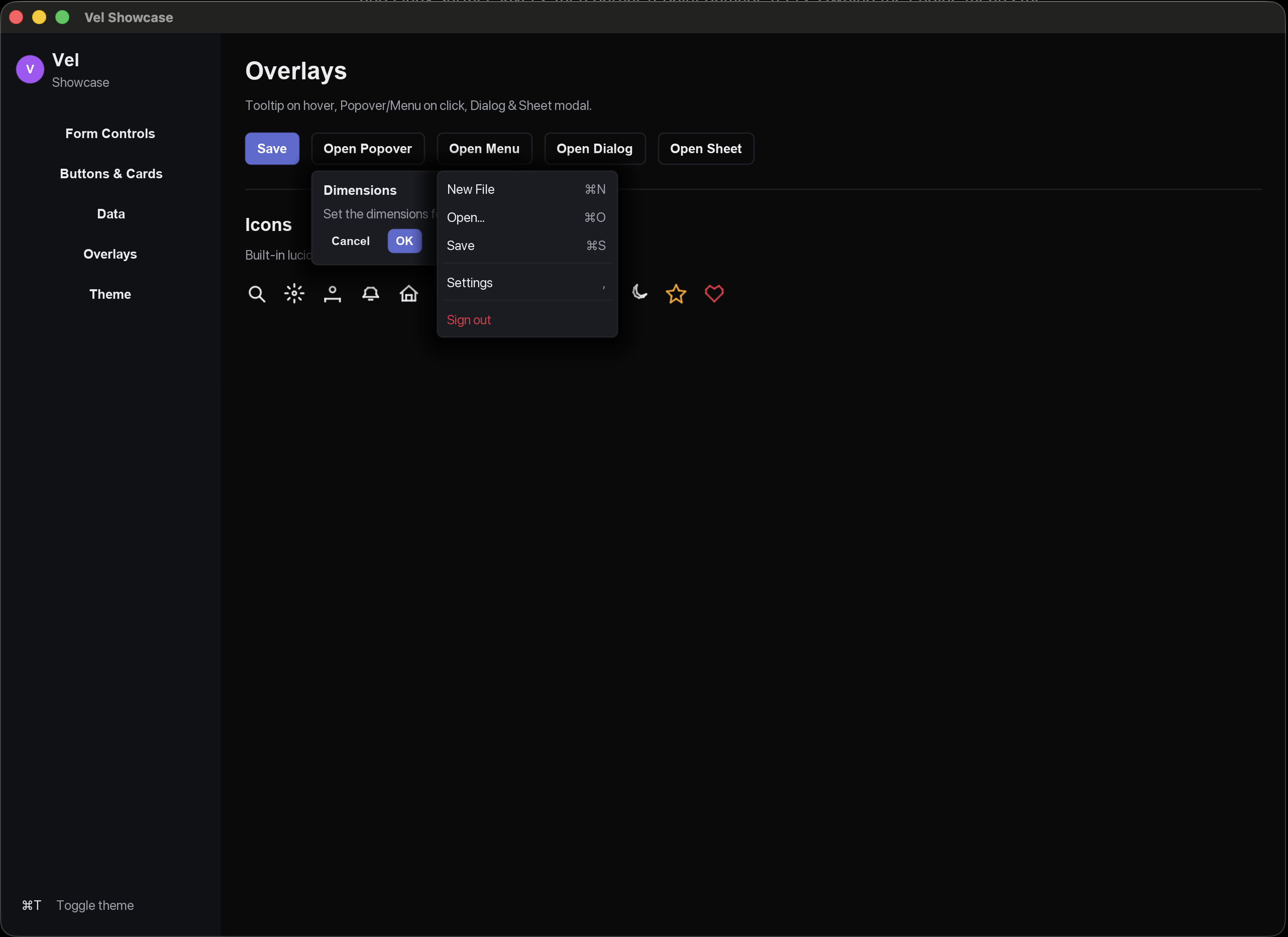This screenshot has height=937, width=1288.
Task: Choose Sign out from the menu
Action: [x=526, y=320]
